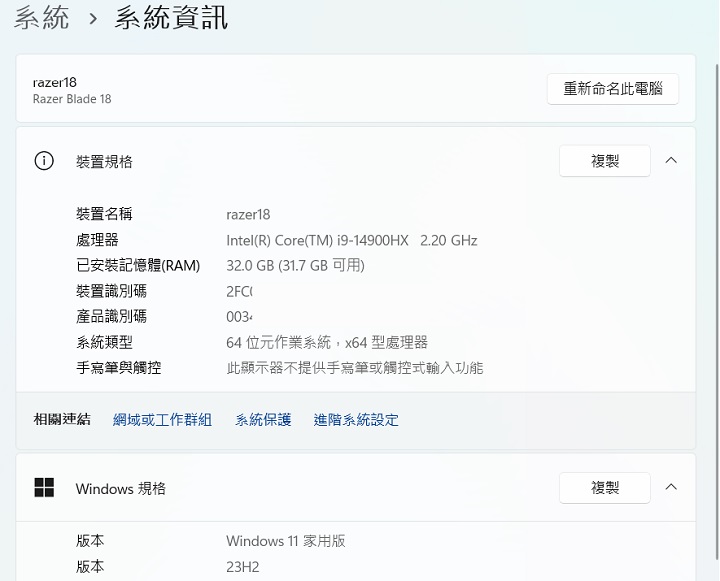
Task: Click the 處理器 label
Action: [97, 240]
